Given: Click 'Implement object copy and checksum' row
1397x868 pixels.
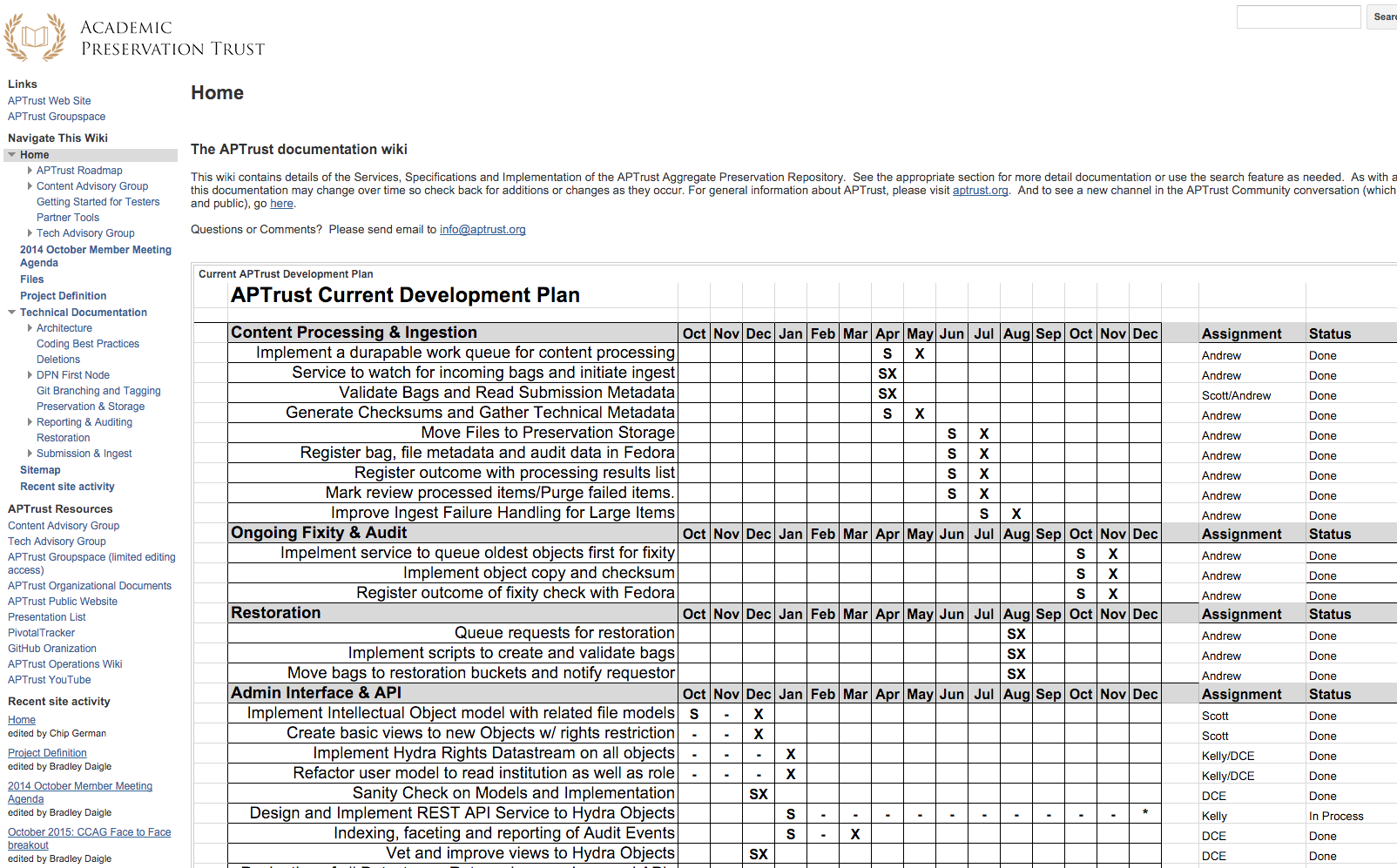Looking at the screenshot, I should [539, 573].
